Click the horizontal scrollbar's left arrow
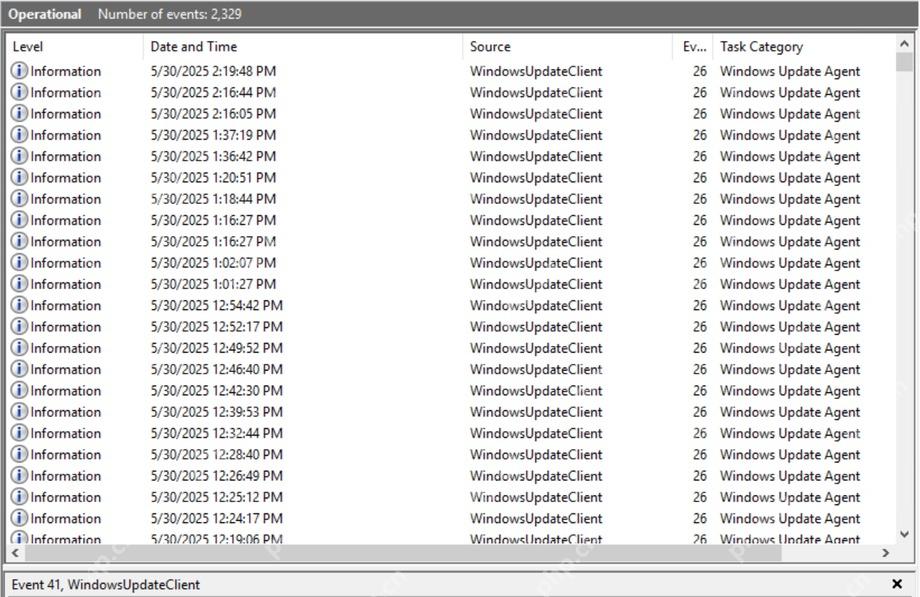 [16, 553]
